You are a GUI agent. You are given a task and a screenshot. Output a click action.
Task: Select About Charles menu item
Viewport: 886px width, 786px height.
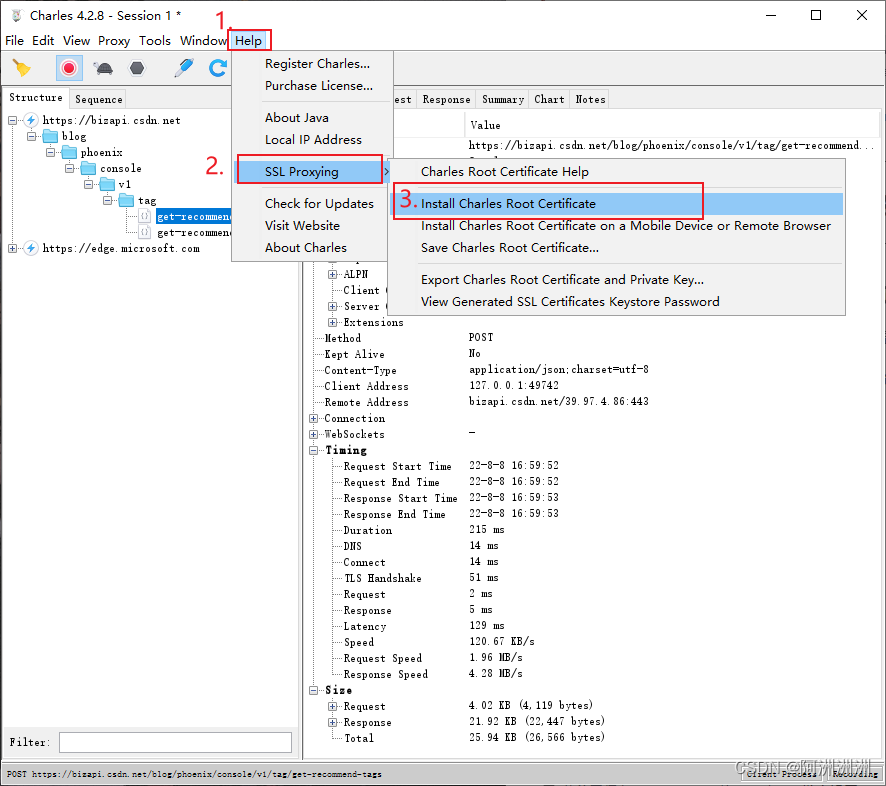pos(306,248)
